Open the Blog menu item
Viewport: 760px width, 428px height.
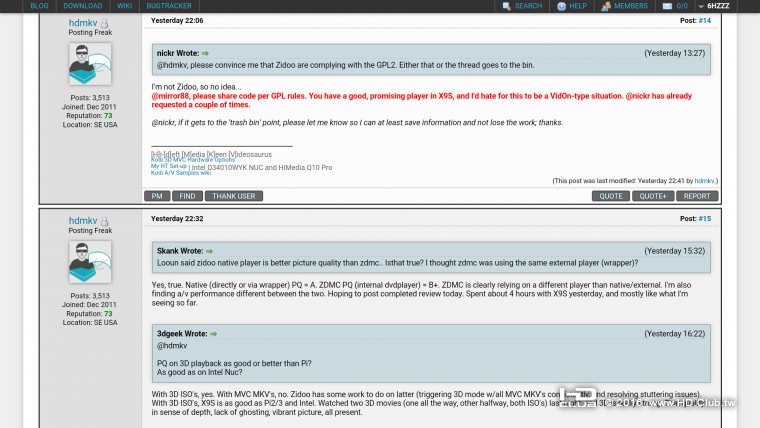(39, 6)
